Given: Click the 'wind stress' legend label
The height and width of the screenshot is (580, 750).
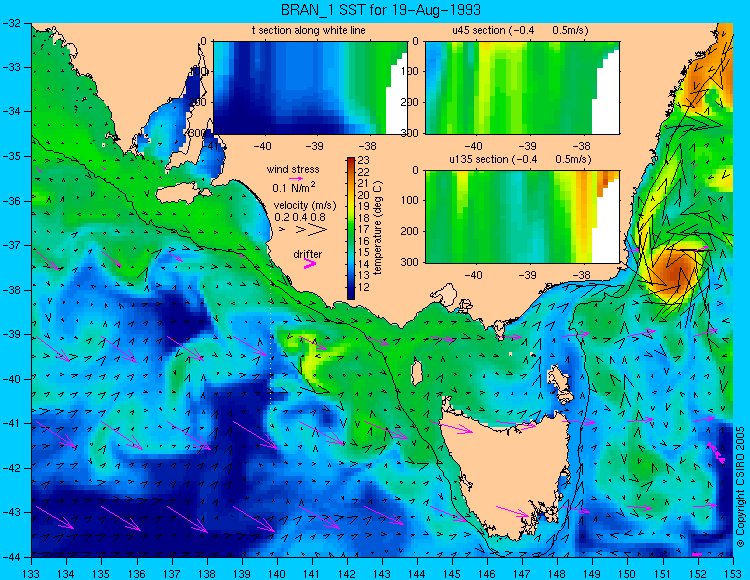Looking at the screenshot, I should pyautogui.click(x=293, y=169).
